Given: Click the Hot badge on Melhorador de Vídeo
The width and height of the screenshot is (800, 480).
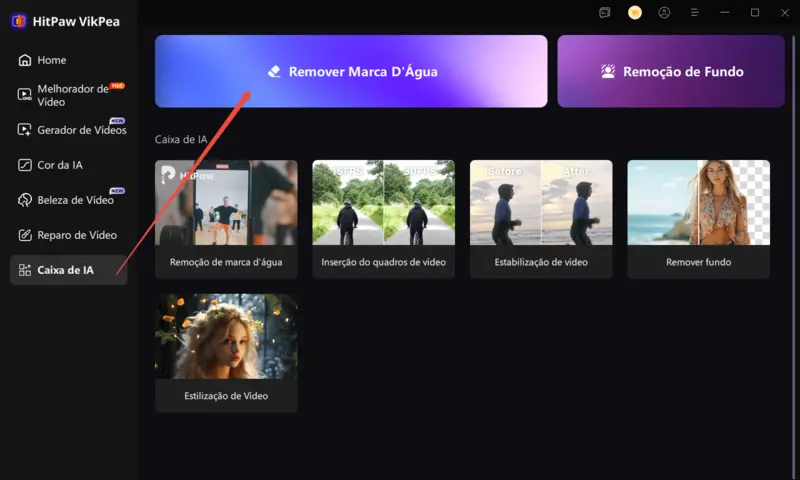Looking at the screenshot, I should point(117,86).
